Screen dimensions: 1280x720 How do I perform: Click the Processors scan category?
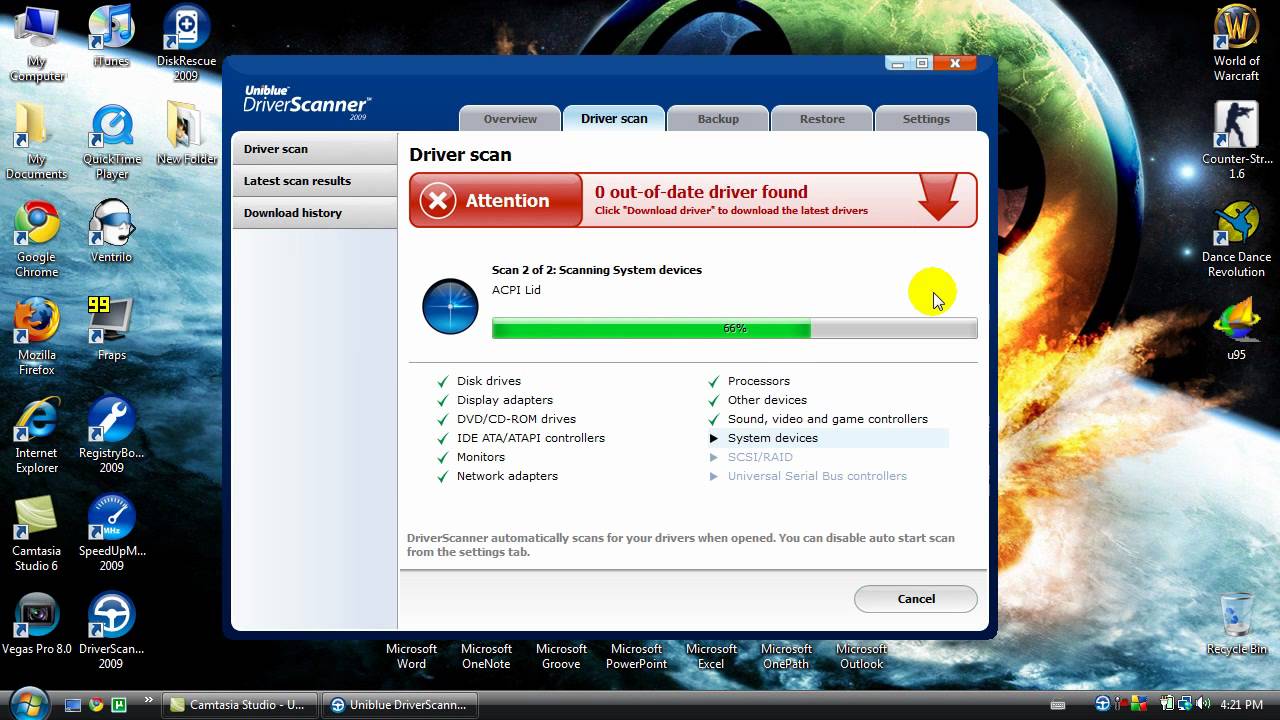(758, 381)
